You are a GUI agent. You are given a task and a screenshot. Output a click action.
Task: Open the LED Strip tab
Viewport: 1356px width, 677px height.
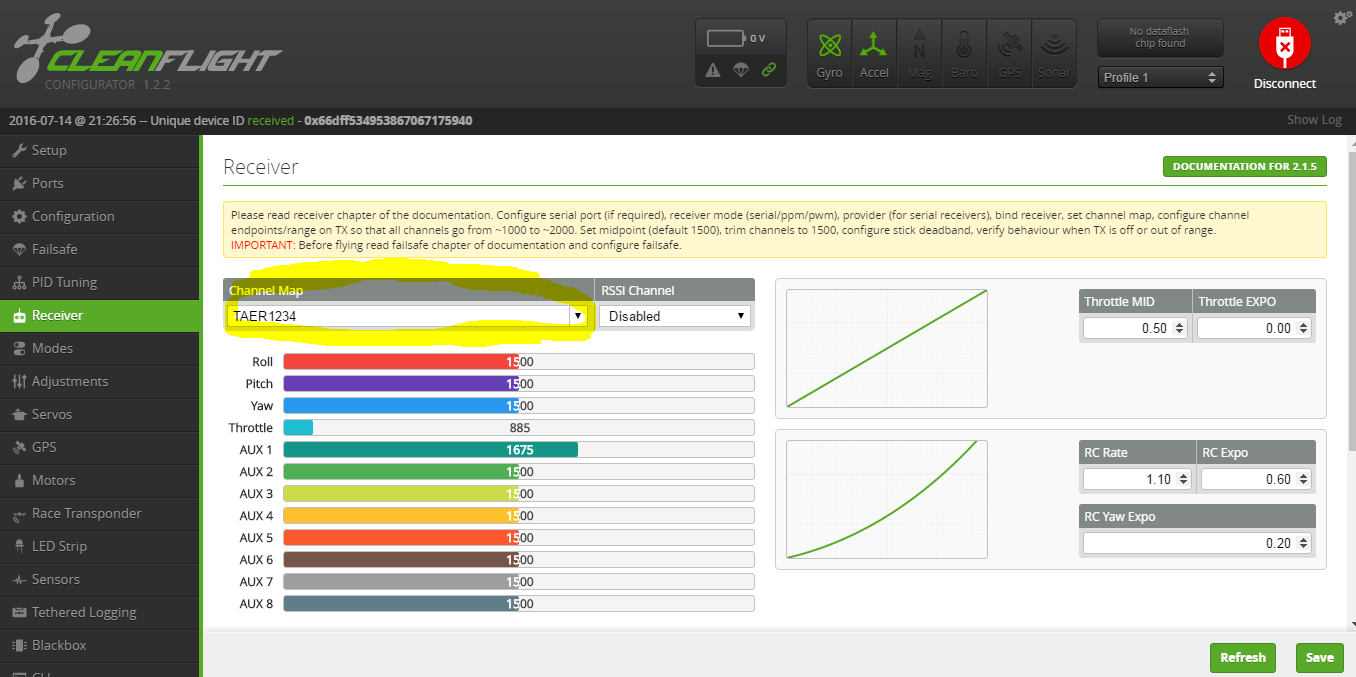pyautogui.click(x=100, y=546)
